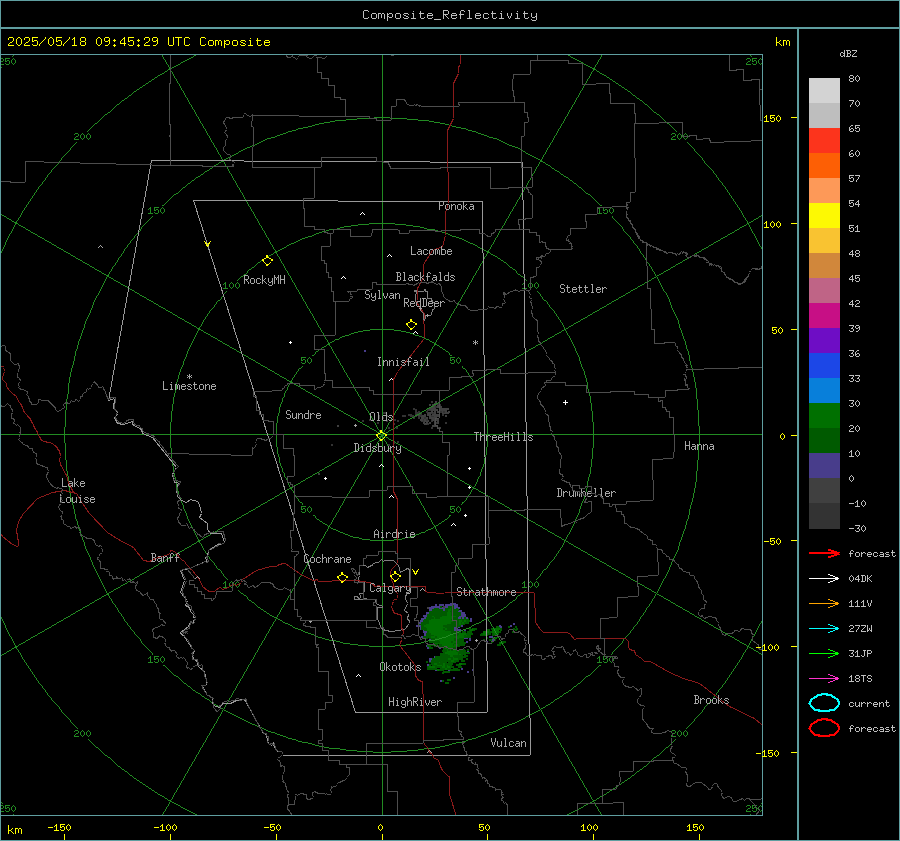Click the dBZ legend heading

coord(848,53)
